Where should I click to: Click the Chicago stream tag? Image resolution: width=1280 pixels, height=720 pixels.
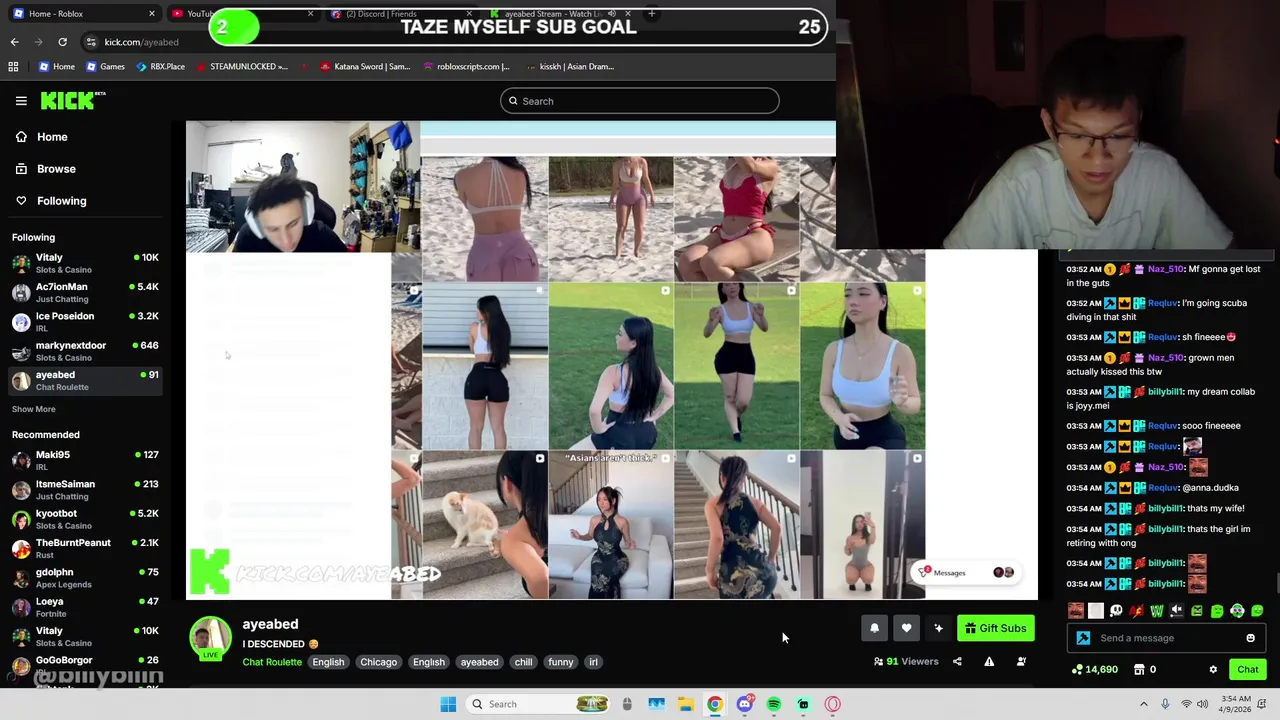378,662
